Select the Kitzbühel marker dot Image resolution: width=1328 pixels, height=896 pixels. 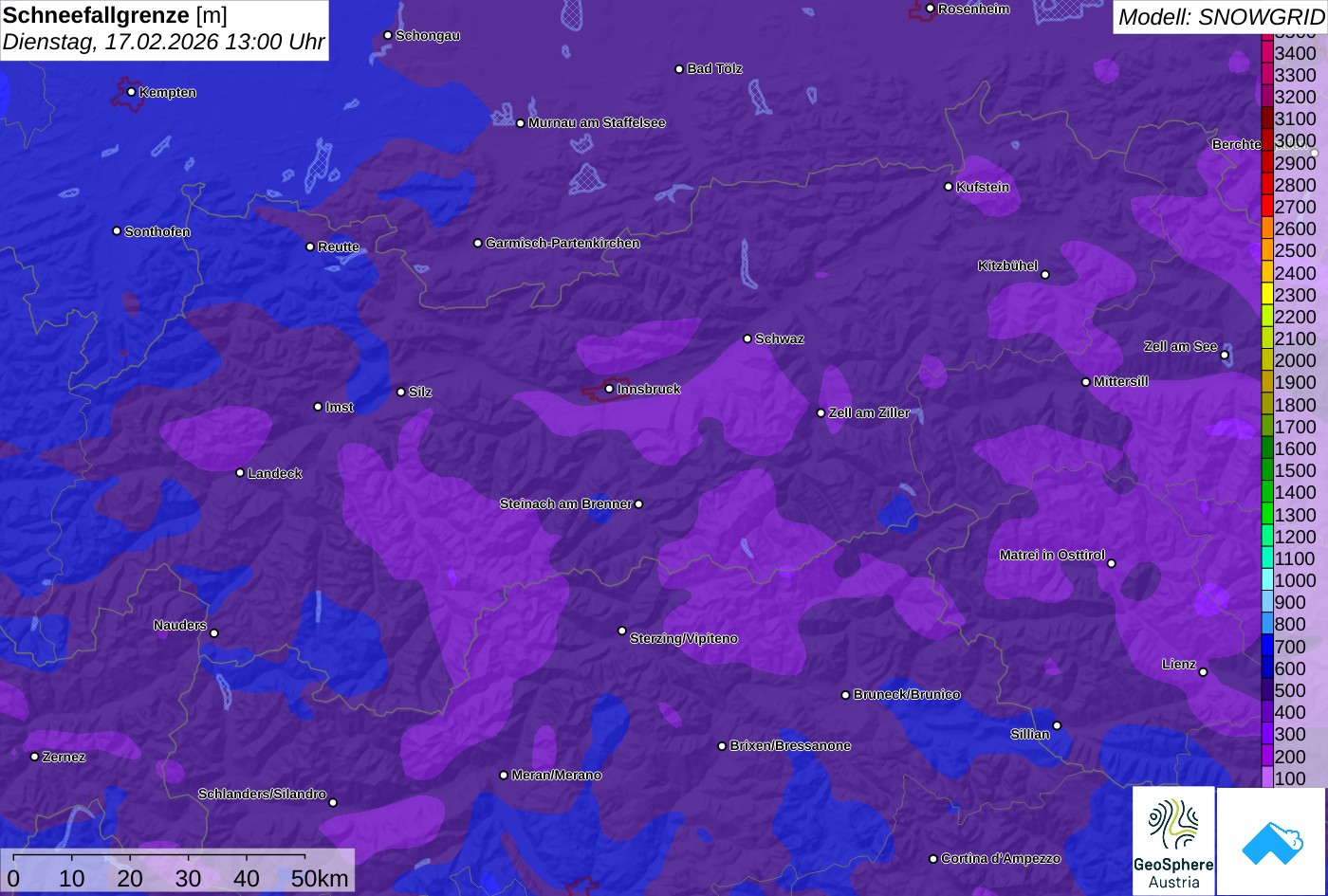(x=1045, y=275)
